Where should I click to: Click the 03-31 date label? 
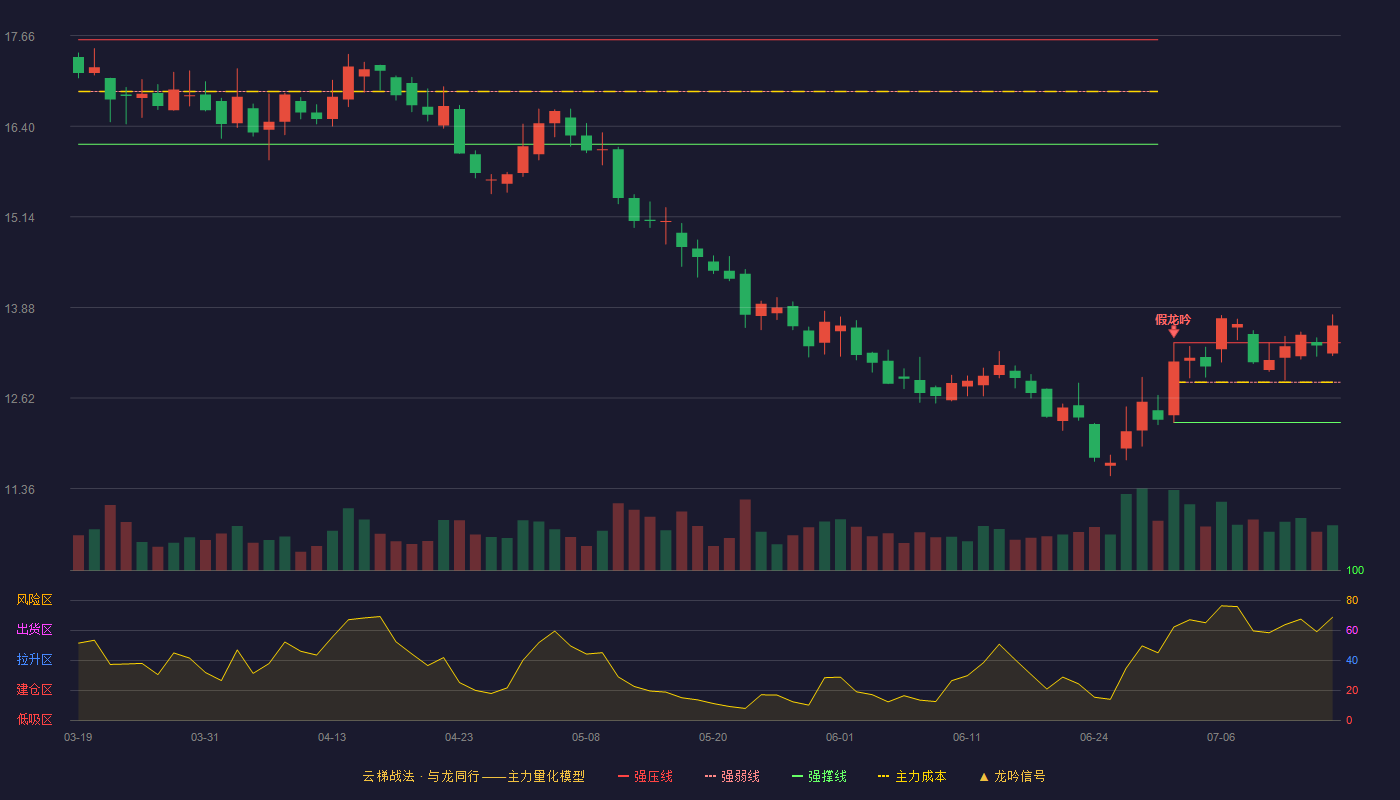(x=205, y=737)
